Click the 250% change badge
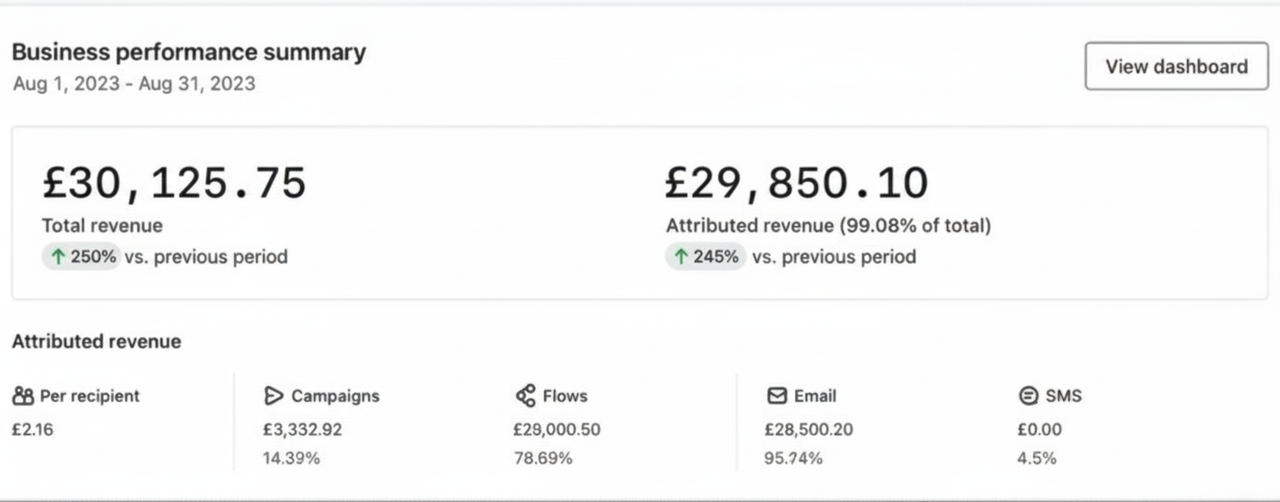 pyautogui.click(x=82, y=257)
